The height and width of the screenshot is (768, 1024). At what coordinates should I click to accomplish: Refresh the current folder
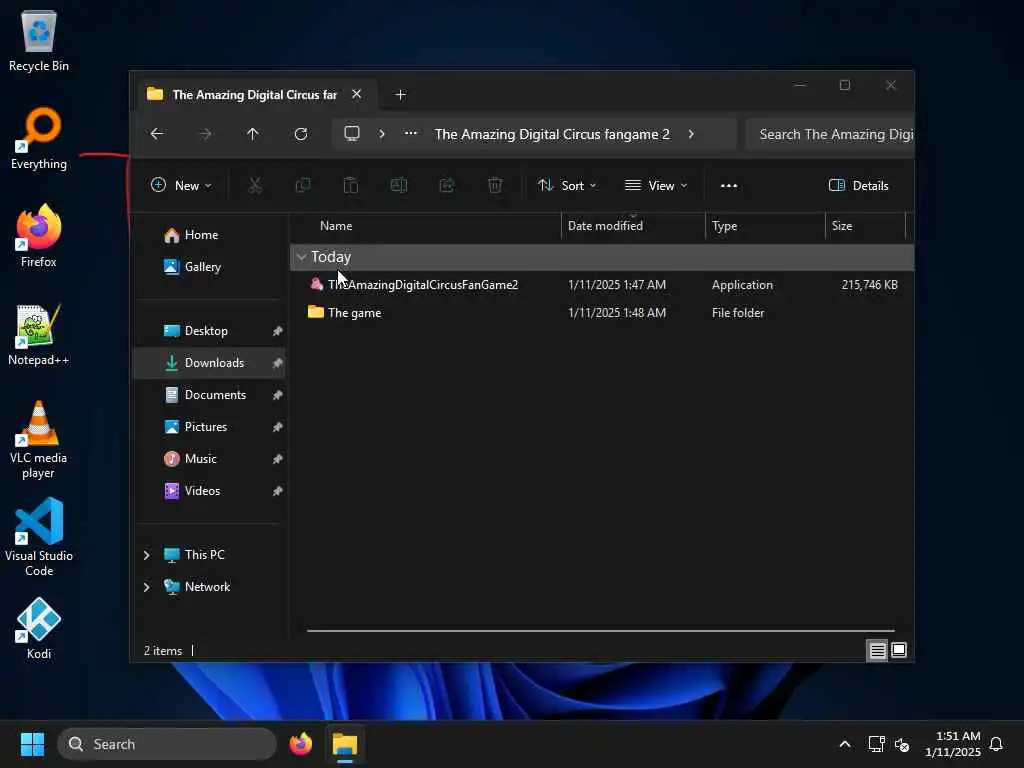click(x=300, y=134)
